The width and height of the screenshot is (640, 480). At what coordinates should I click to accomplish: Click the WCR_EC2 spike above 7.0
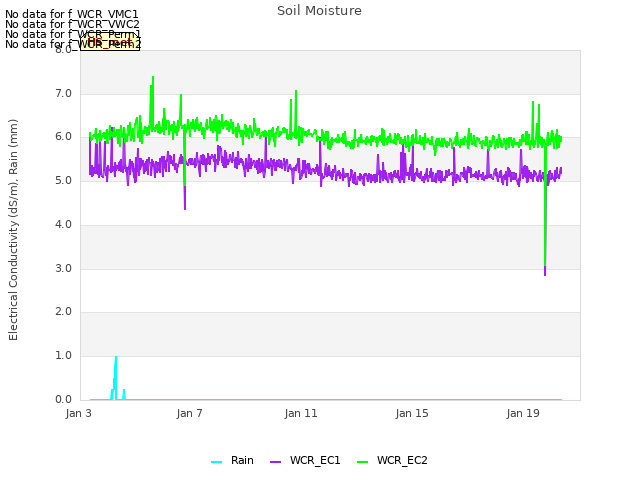[153, 78]
